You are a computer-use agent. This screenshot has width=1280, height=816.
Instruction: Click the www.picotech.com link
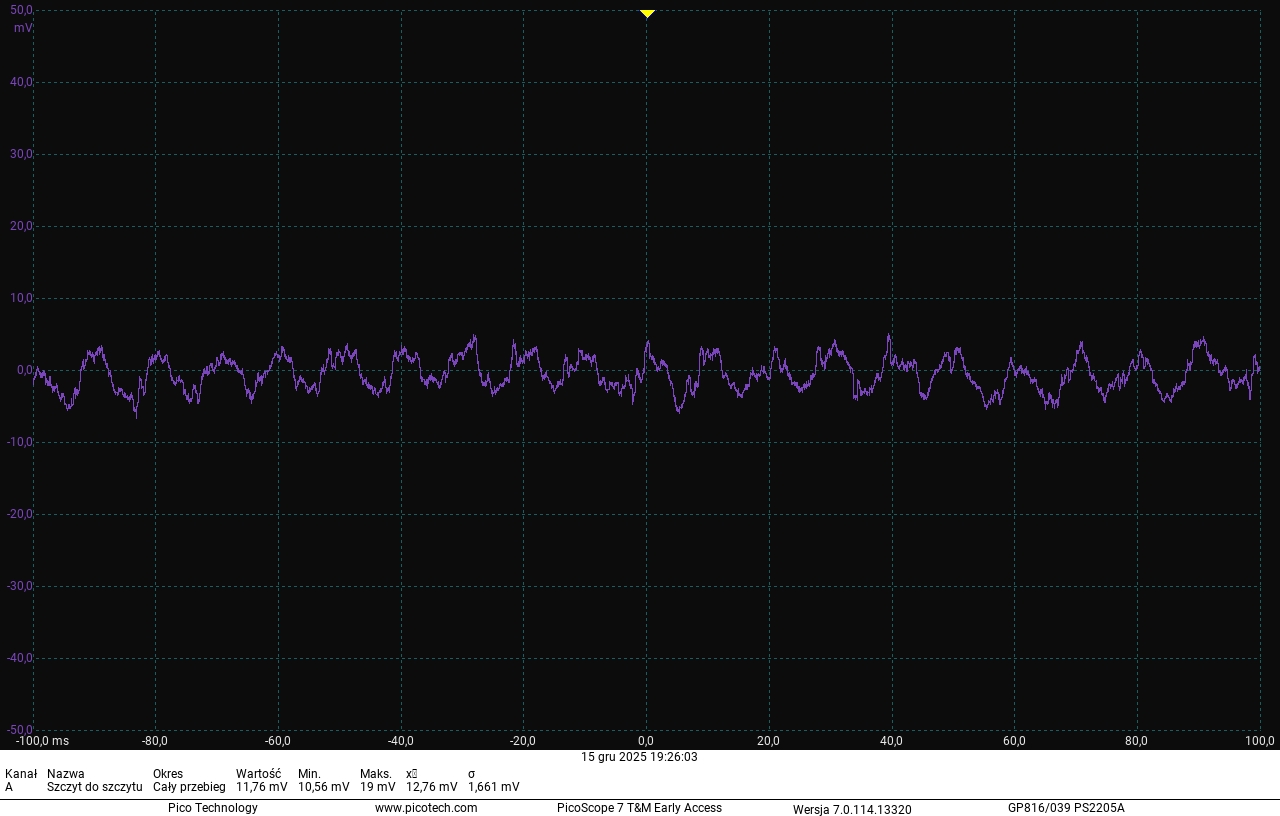point(426,808)
